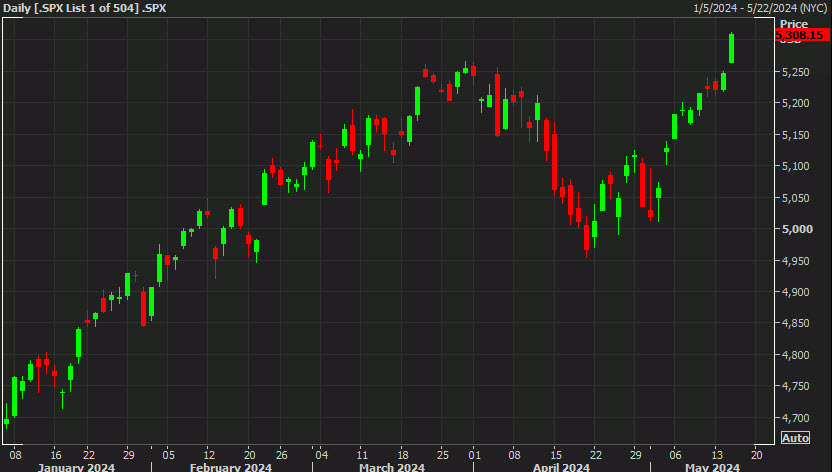
Task: Click the lowest red candle just below 5,000 in April
Action: point(586,238)
